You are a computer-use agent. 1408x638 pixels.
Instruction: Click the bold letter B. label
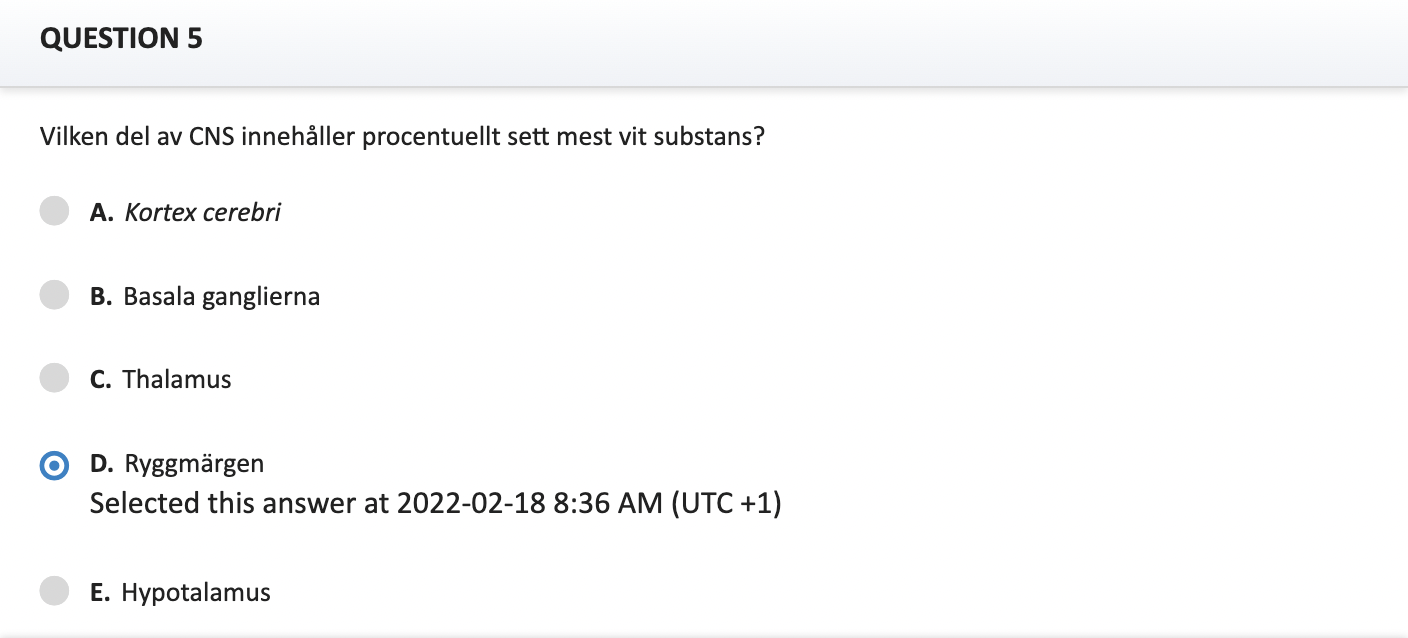point(101,296)
